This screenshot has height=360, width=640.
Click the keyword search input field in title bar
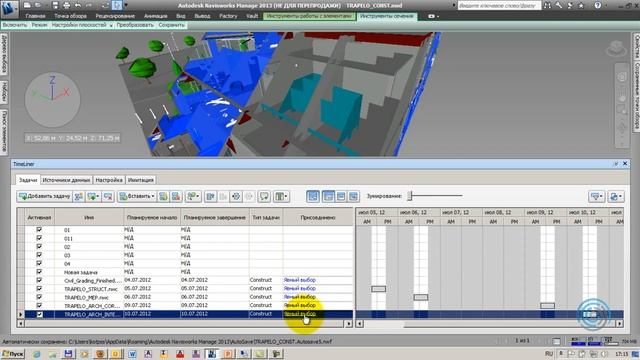(499, 5)
